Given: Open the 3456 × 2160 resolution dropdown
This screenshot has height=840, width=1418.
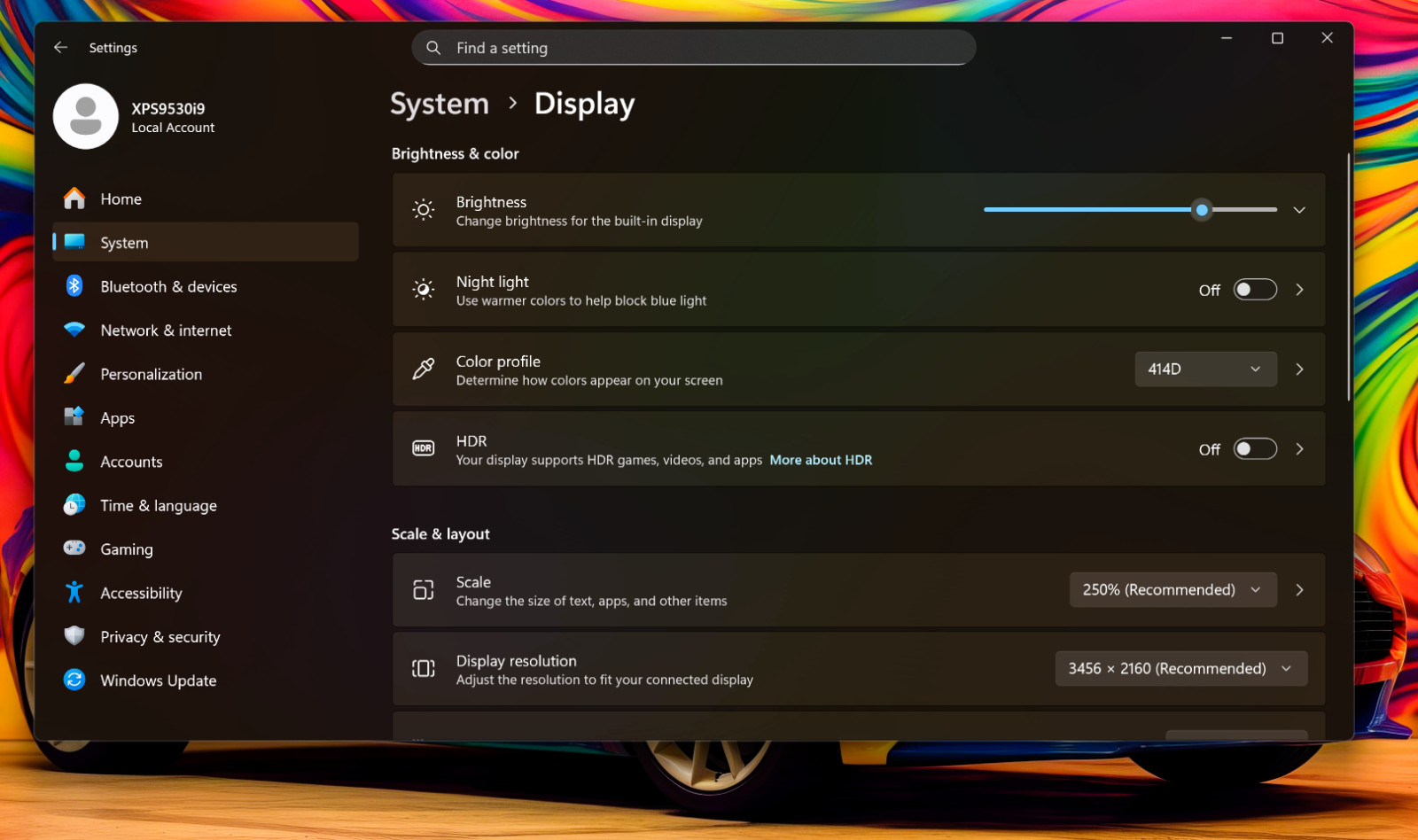Looking at the screenshot, I should tap(1180, 669).
